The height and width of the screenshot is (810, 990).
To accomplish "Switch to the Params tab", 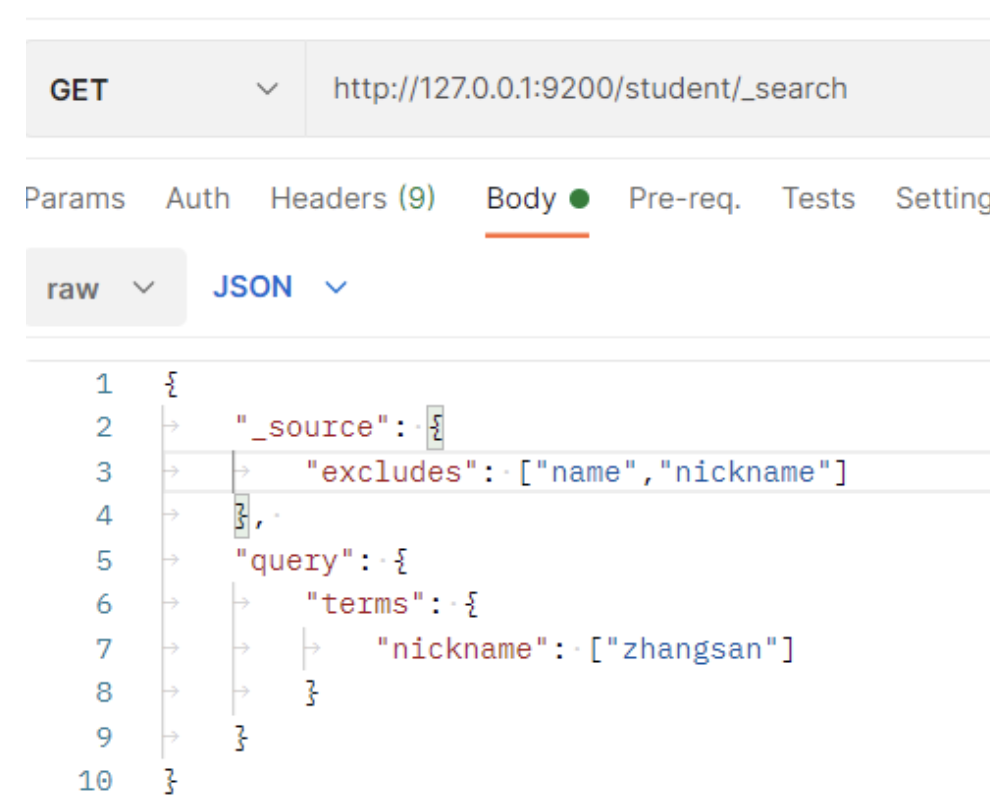I will click(75, 199).
